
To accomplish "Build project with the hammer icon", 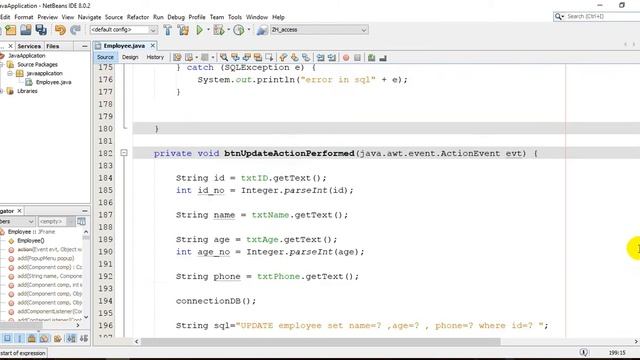I will pyautogui.click(x=167, y=30).
